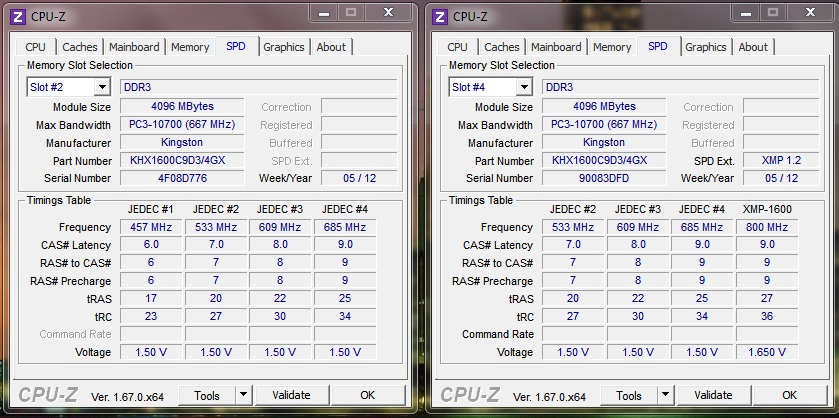Select the SPD tab in left CPU-Z window
The height and width of the screenshot is (418, 839).
(x=236, y=46)
